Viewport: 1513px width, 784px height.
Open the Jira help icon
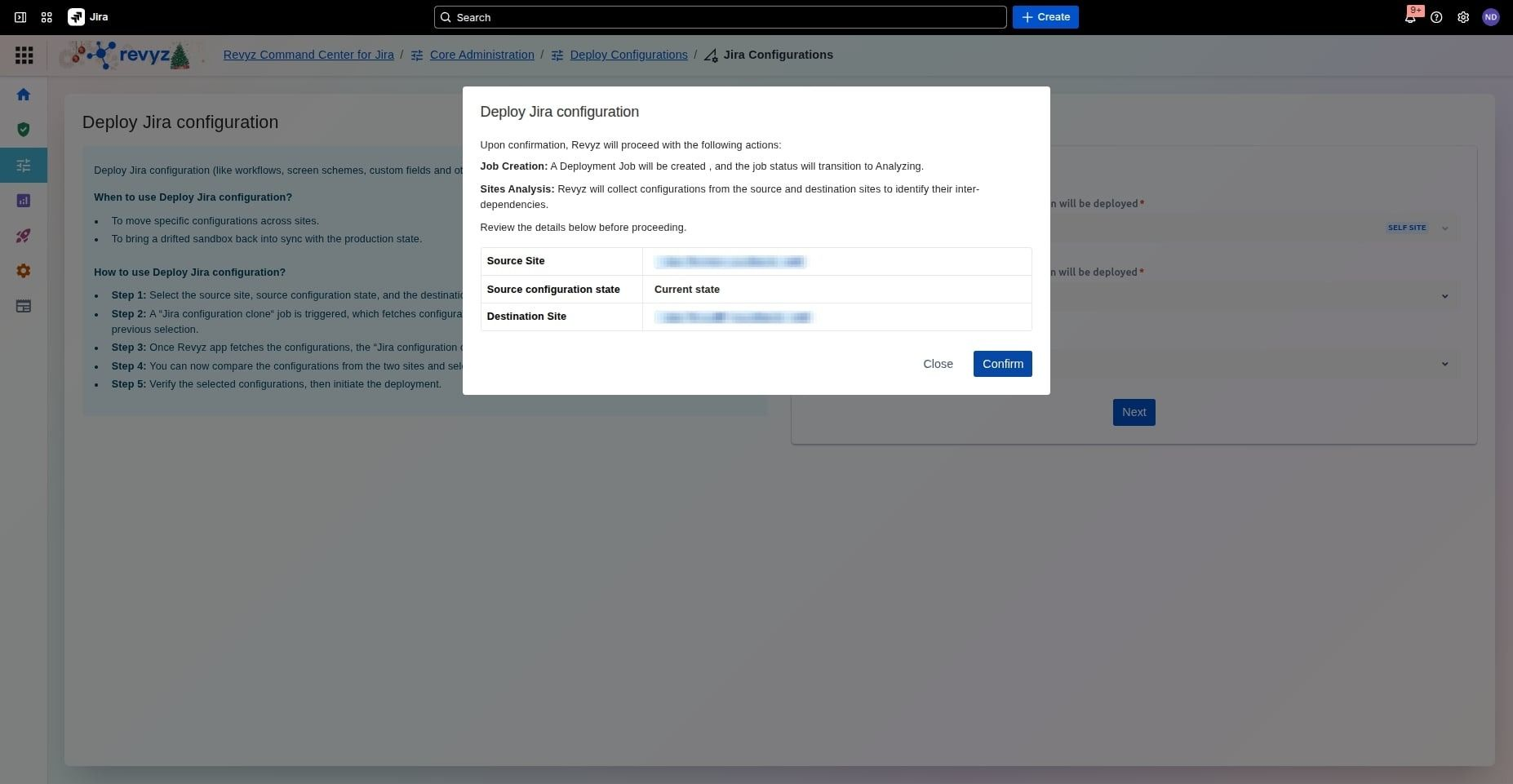pos(1436,17)
